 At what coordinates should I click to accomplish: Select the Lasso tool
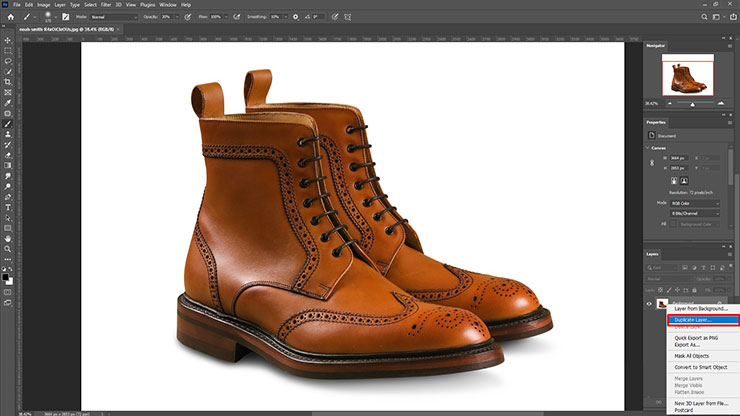8,60
